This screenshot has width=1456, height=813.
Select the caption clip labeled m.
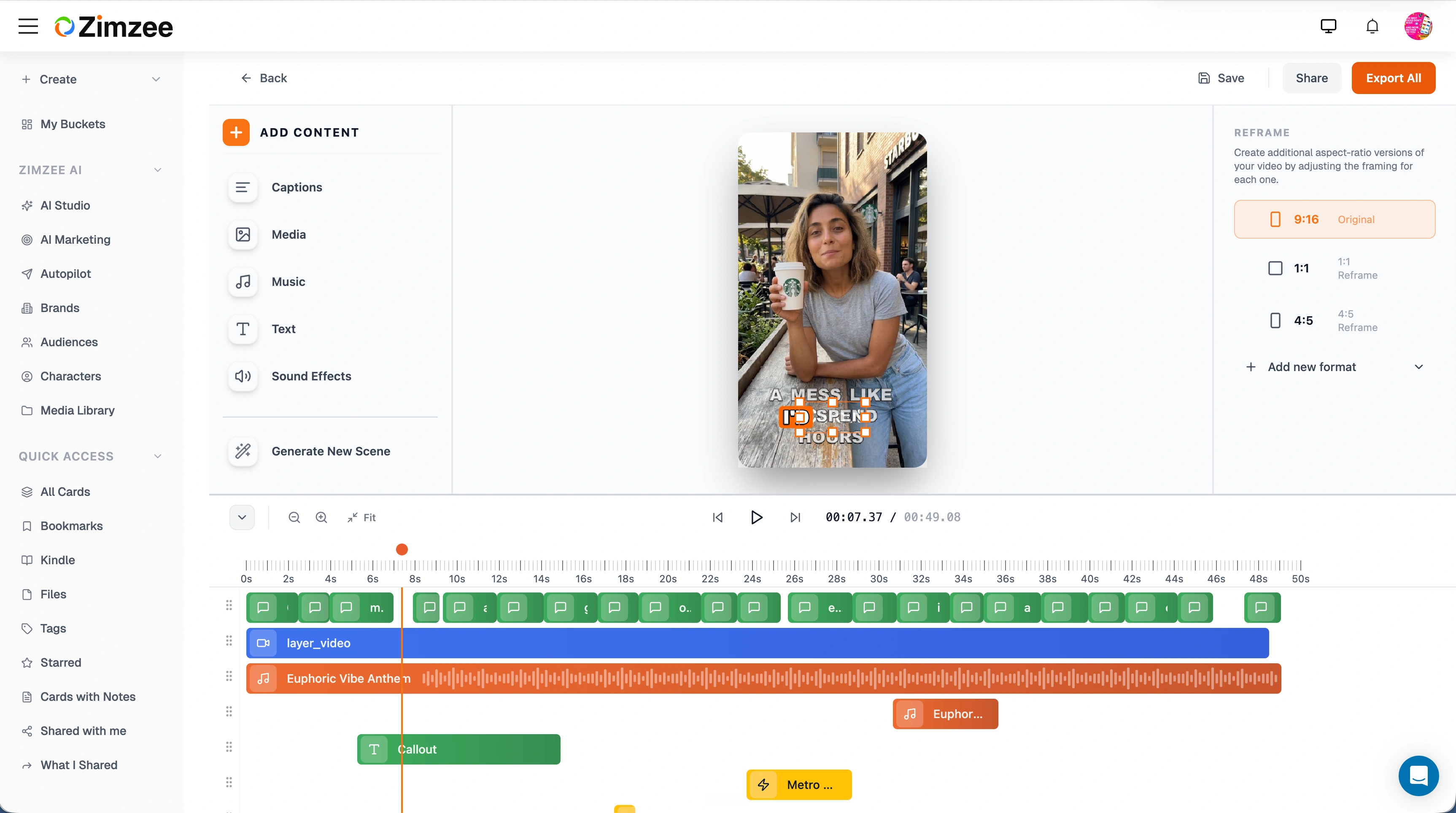point(362,608)
